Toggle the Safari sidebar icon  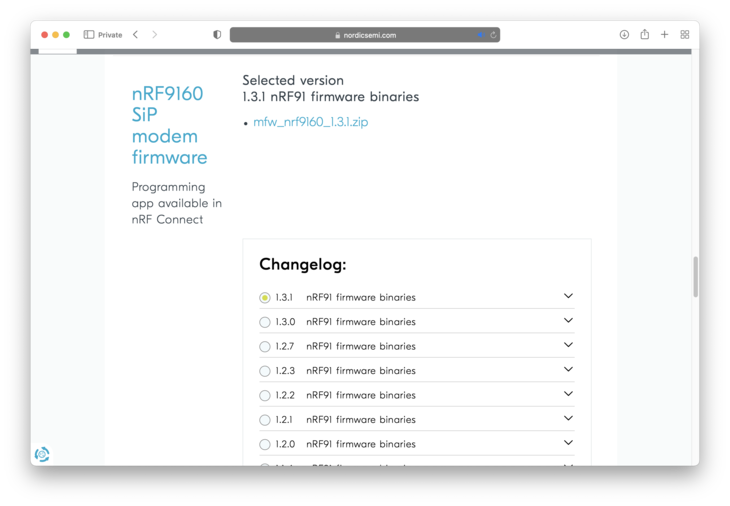88,34
